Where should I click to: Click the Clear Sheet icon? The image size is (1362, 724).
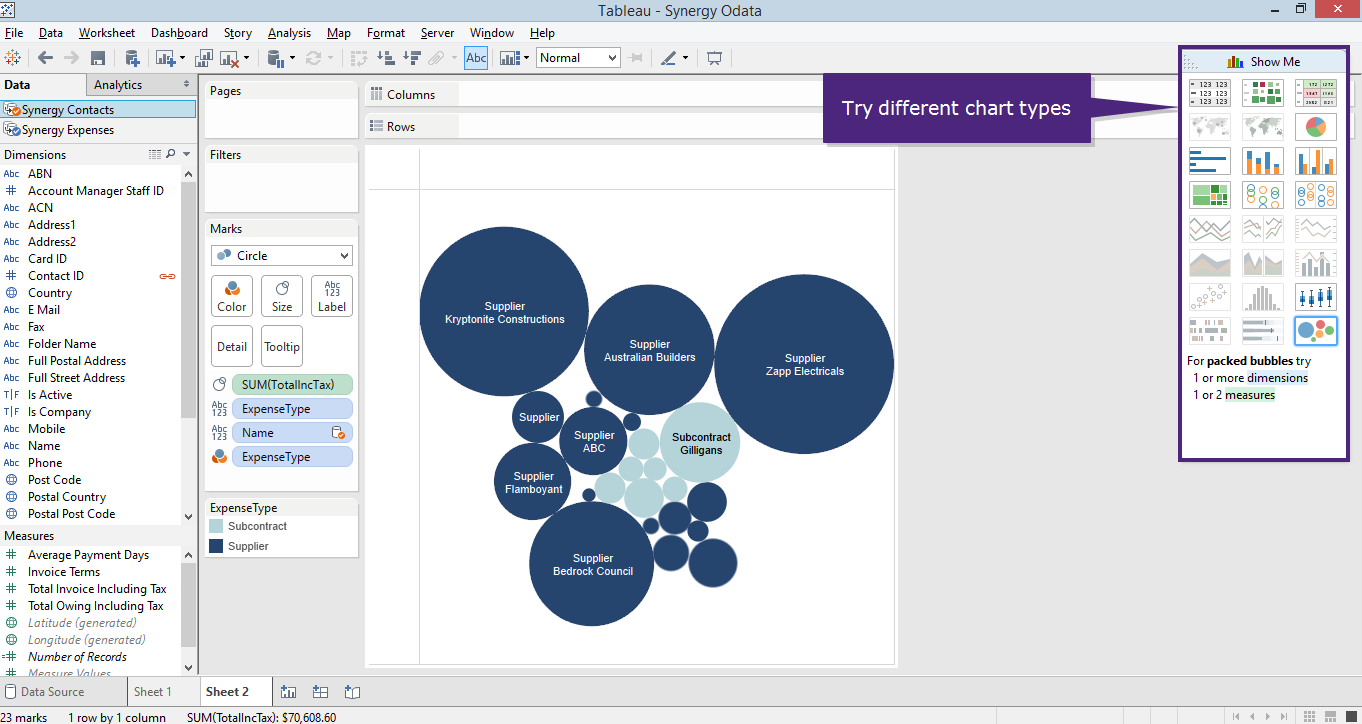pos(230,58)
